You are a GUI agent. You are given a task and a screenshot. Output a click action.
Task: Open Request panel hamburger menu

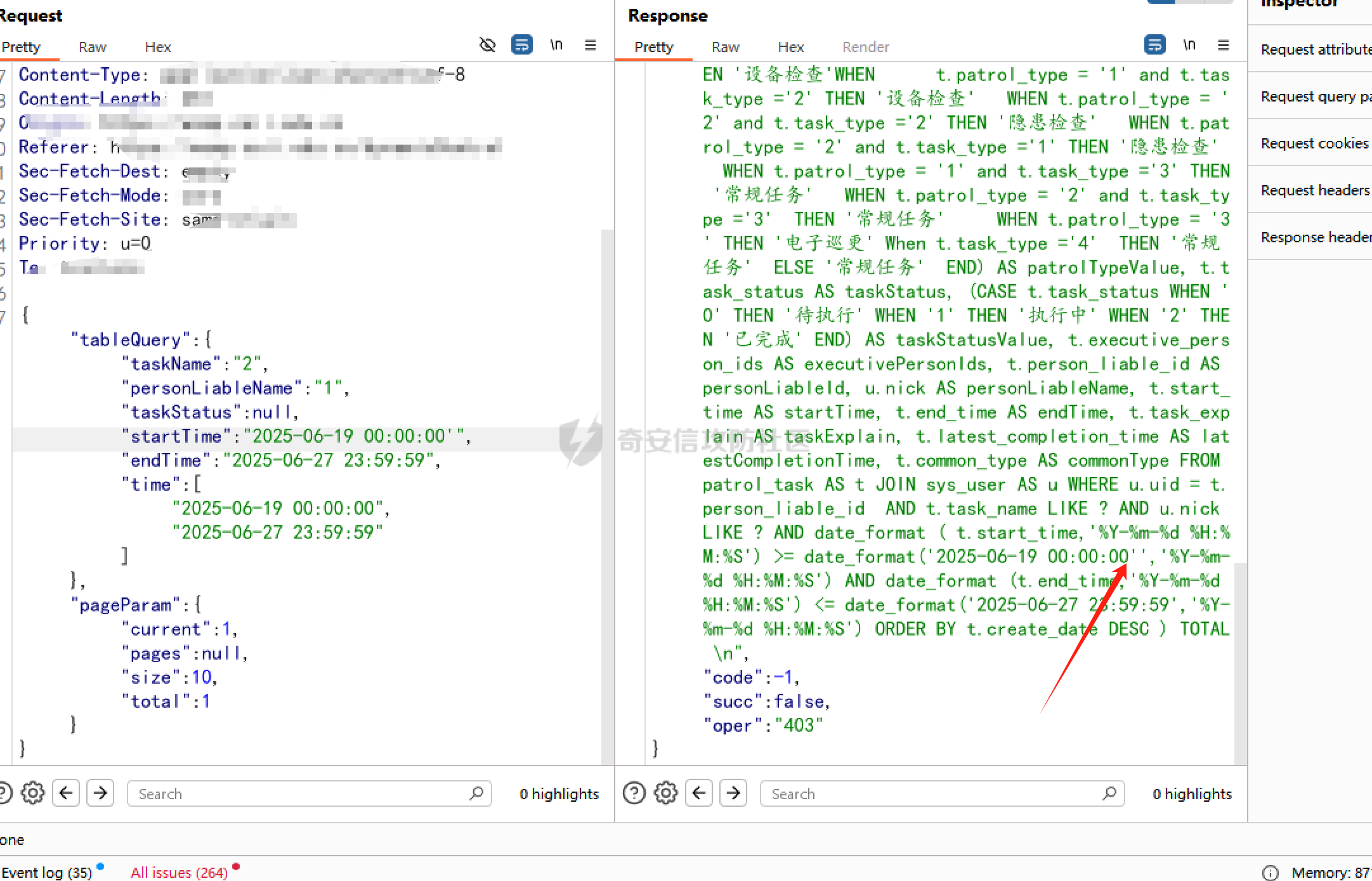(591, 45)
